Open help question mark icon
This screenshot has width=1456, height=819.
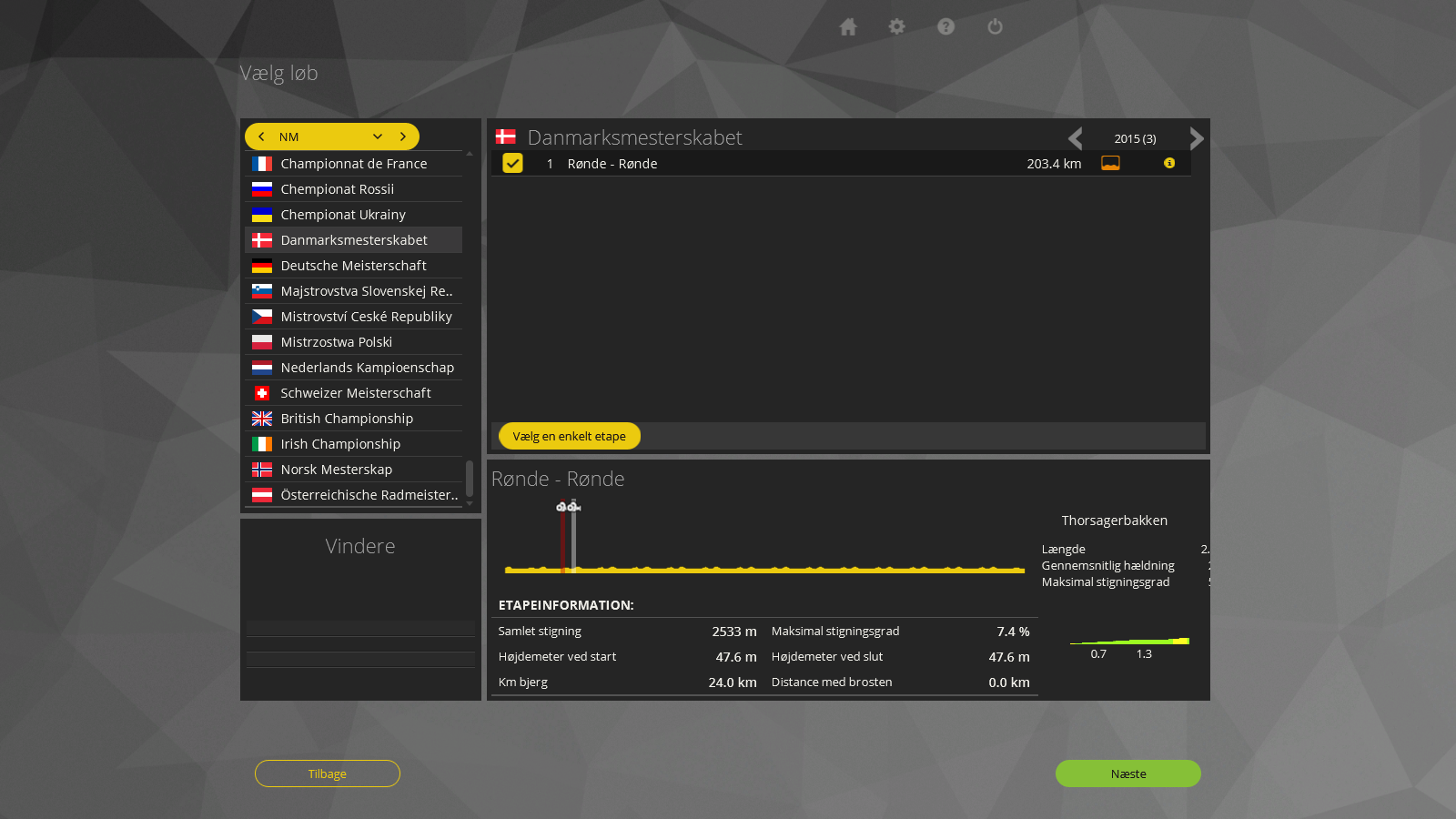(x=946, y=27)
